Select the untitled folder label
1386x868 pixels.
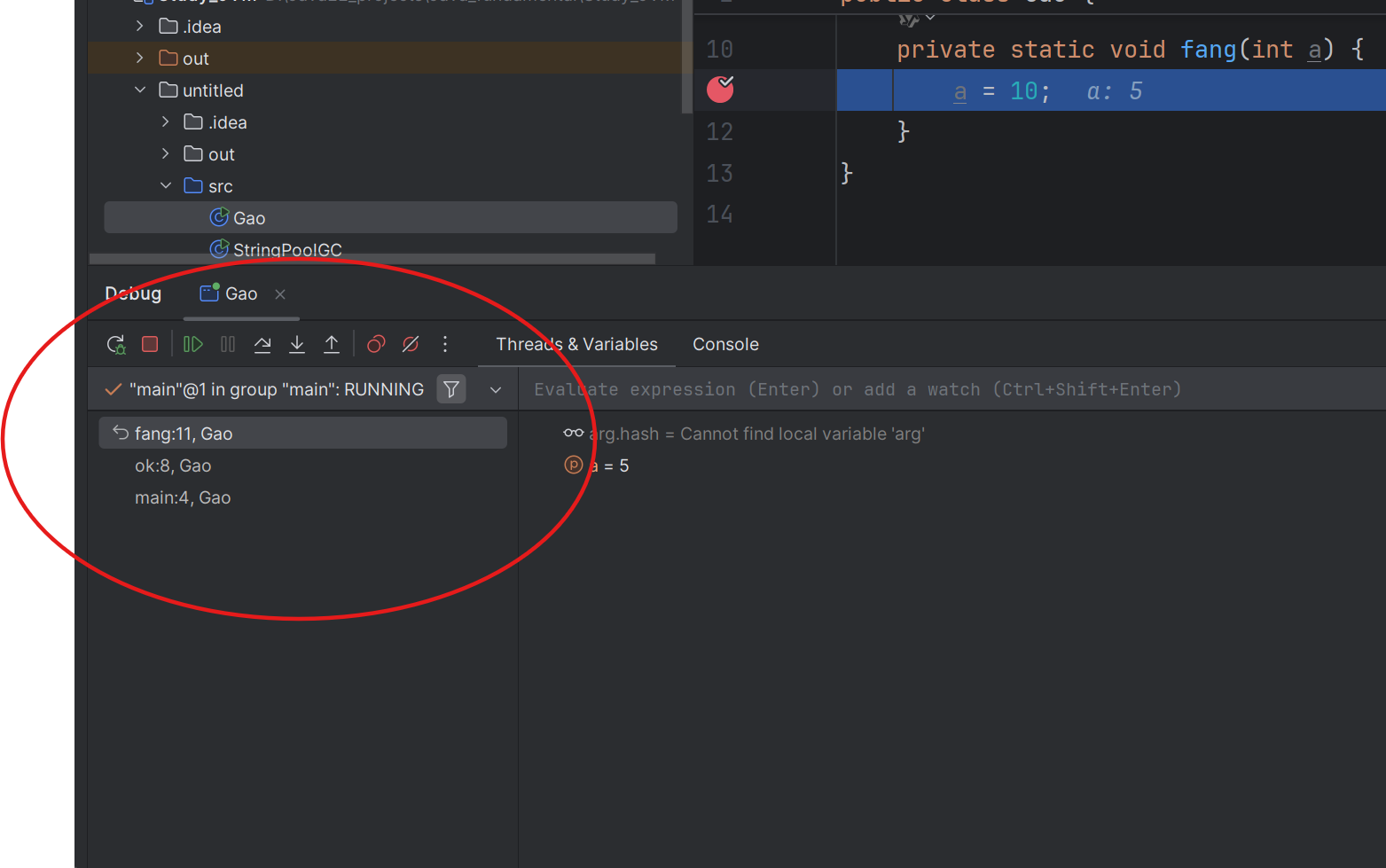click(213, 90)
